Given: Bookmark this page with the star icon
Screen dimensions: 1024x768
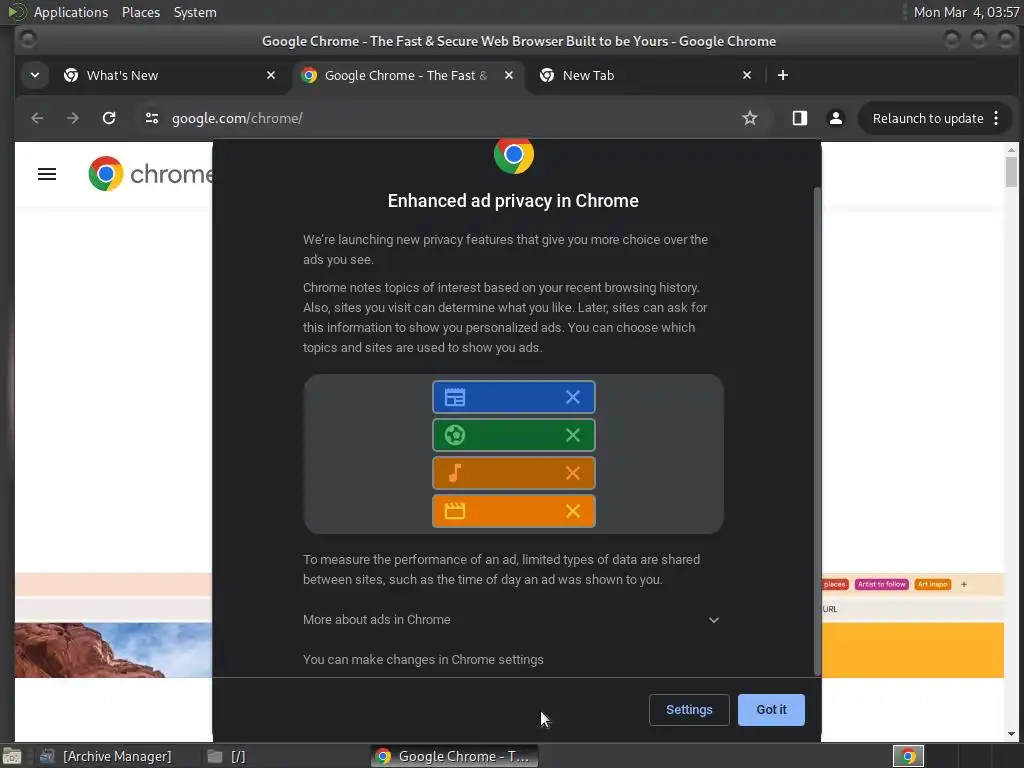Looking at the screenshot, I should tap(750, 118).
